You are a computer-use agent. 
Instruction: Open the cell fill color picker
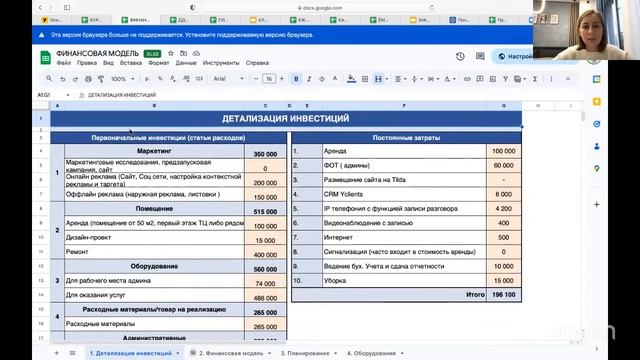coord(351,79)
